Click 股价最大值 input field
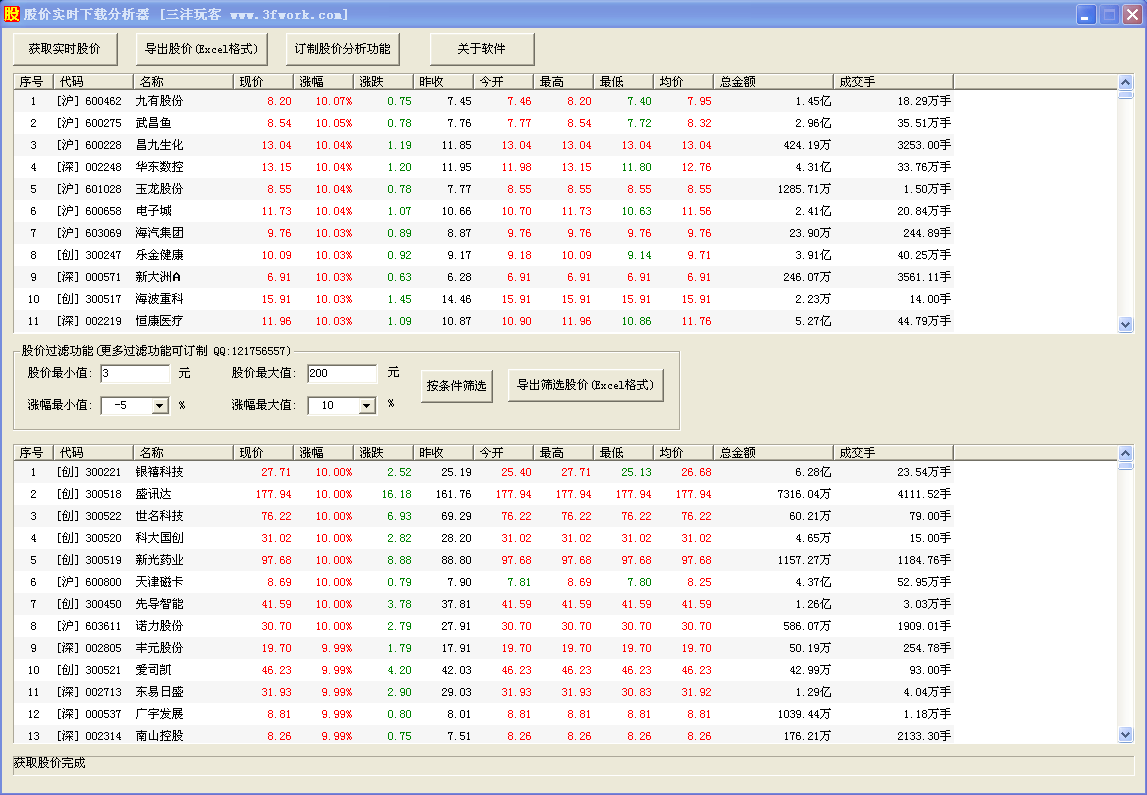This screenshot has height=795, width=1147. (x=342, y=374)
